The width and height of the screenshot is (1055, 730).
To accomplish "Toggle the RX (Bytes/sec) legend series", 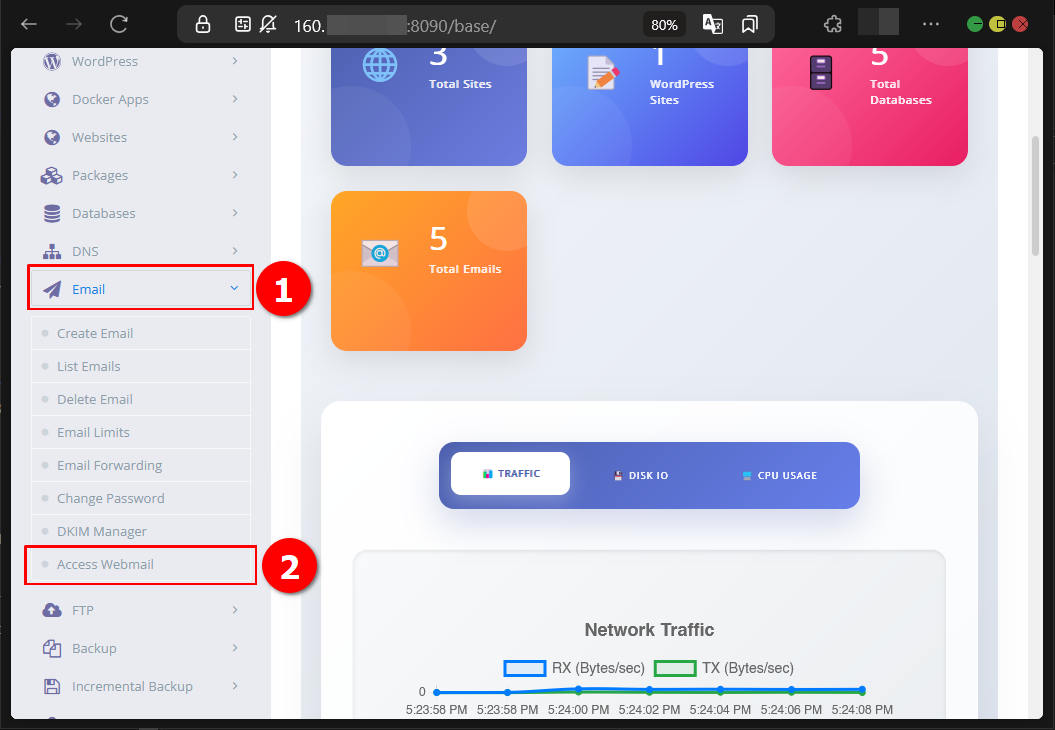I will (x=574, y=668).
